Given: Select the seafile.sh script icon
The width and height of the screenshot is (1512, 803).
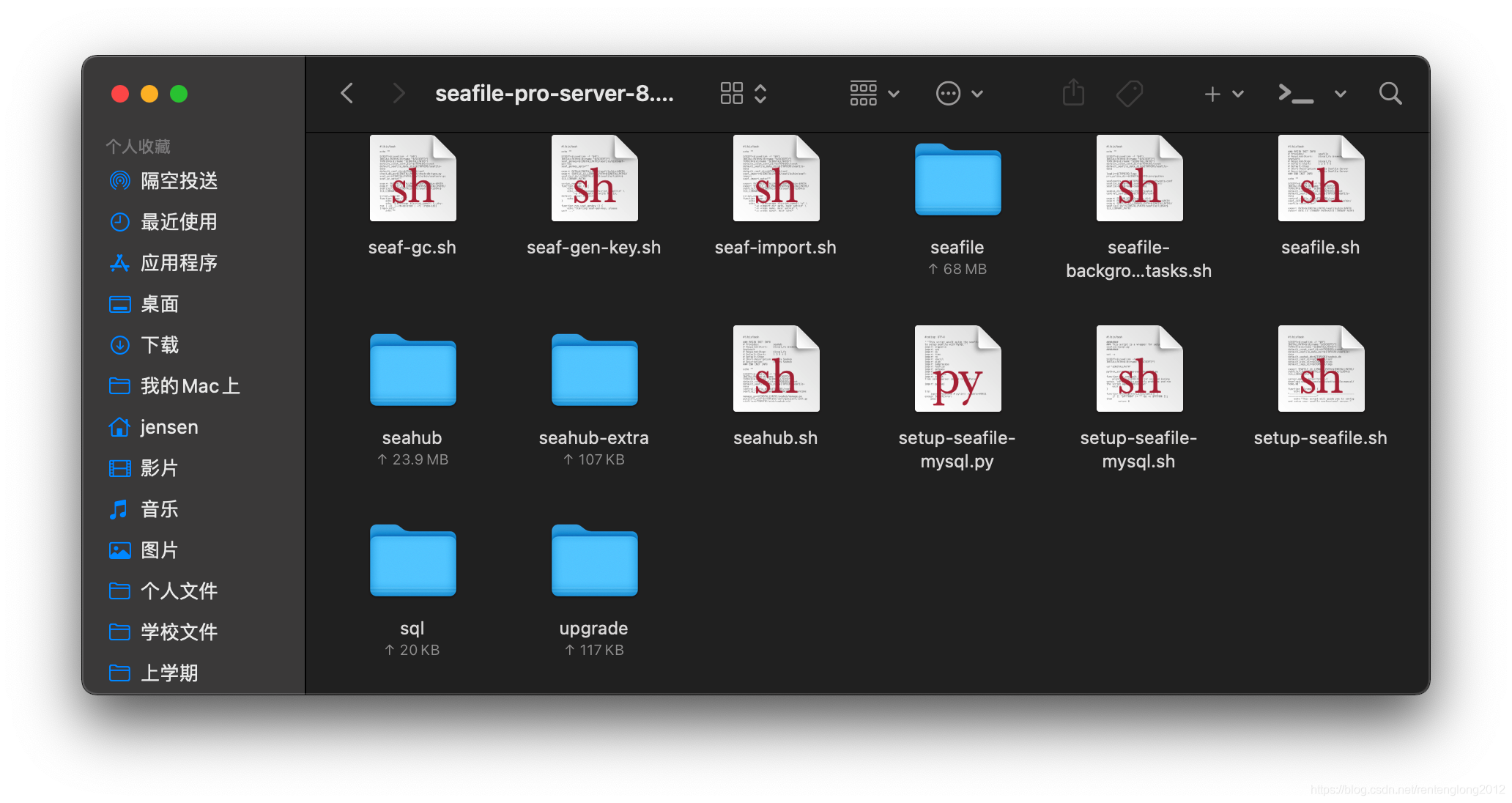Looking at the screenshot, I should click(1321, 178).
